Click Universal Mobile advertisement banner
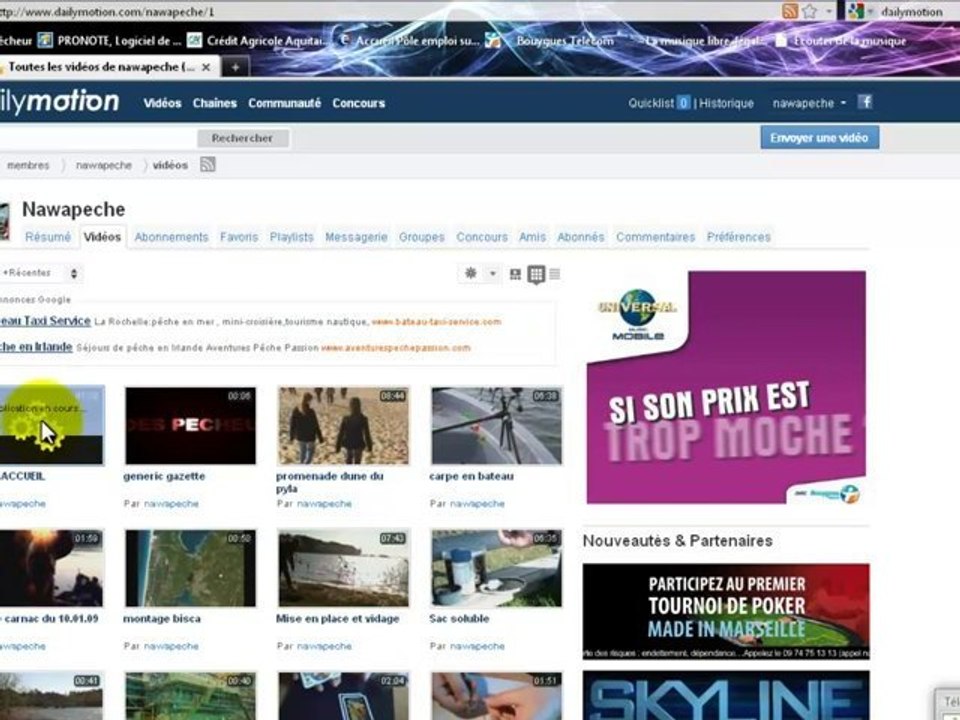Image resolution: width=960 pixels, height=720 pixels. pyautogui.click(x=726, y=387)
